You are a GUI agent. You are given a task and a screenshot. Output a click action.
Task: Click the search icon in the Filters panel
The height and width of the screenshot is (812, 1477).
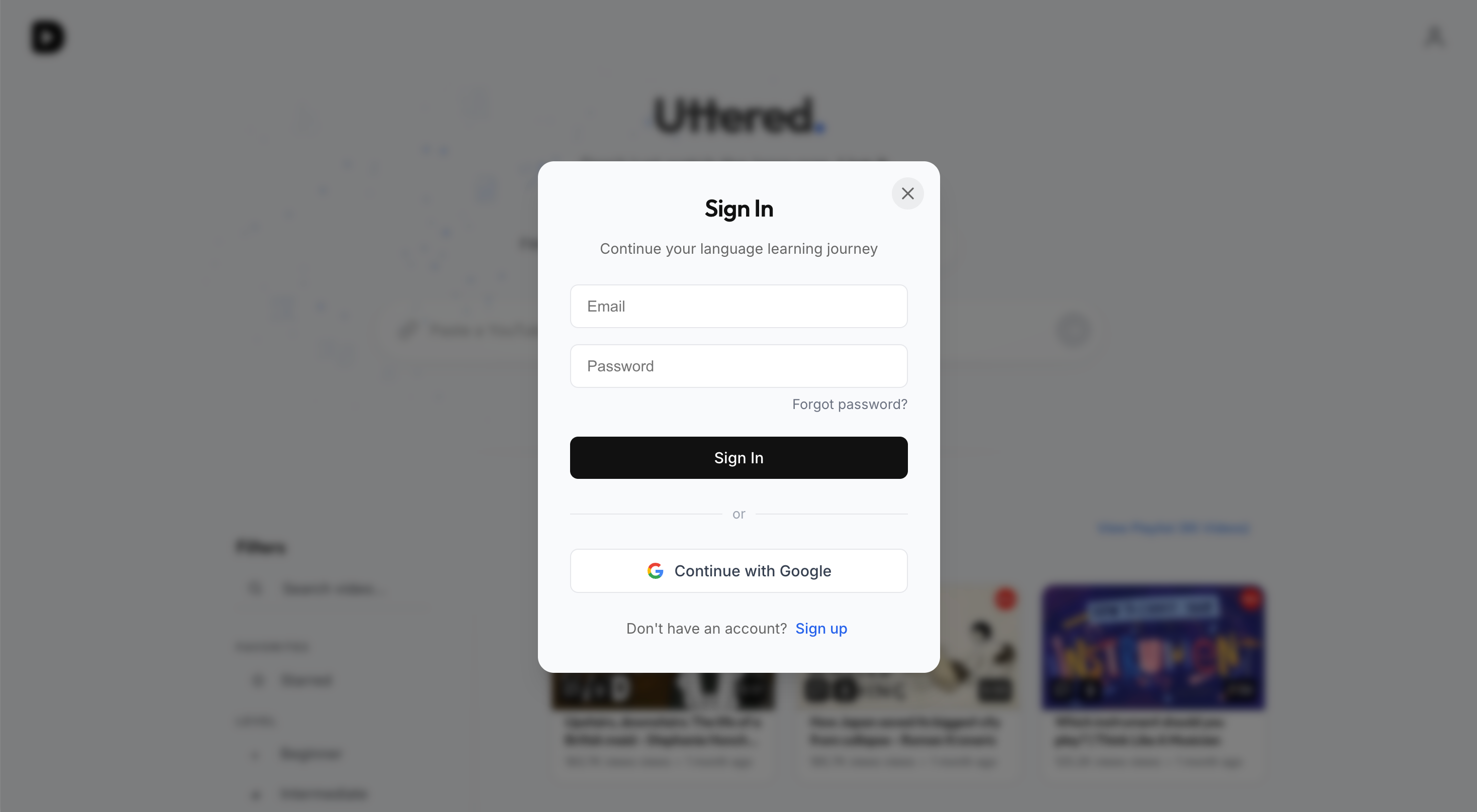pos(256,588)
